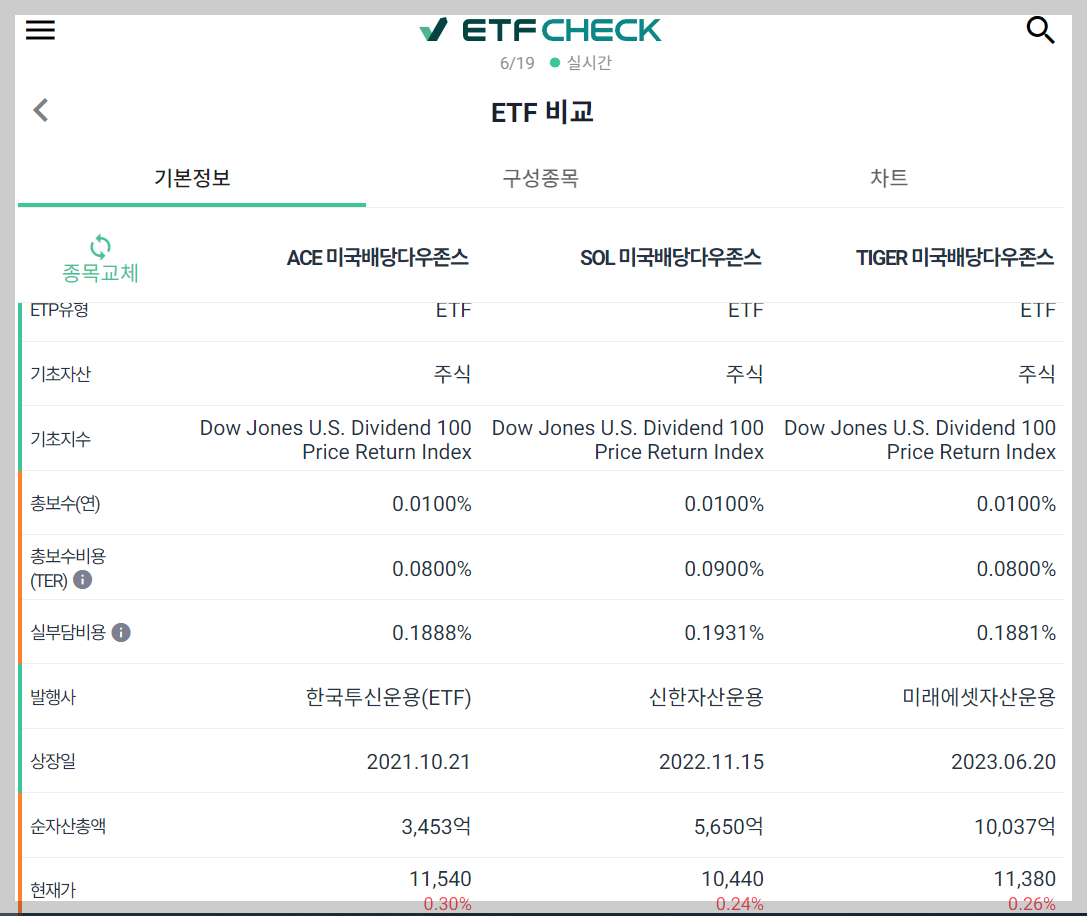Image resolution: width=1087 pixels, height=916 pixels.
Task: Show info for 실부담비용
Action: point(121,632)
